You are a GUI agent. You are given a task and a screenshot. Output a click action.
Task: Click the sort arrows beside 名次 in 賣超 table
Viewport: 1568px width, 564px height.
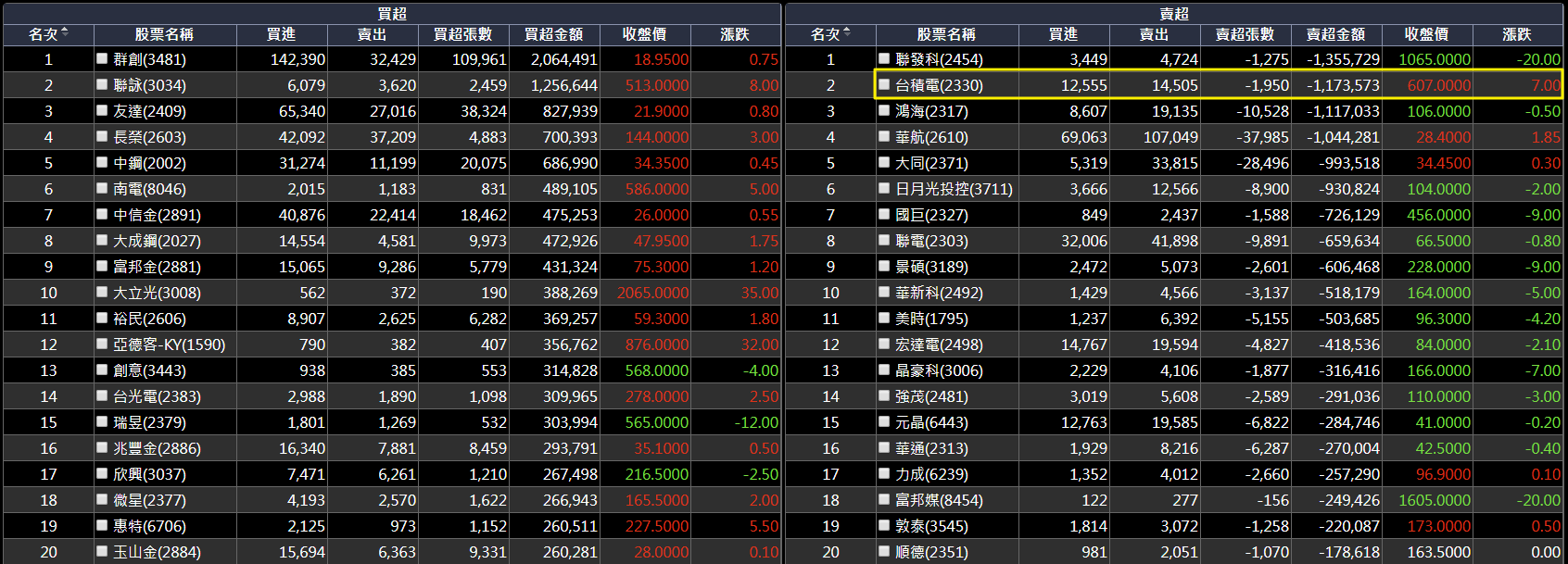[x=847, y=33]
